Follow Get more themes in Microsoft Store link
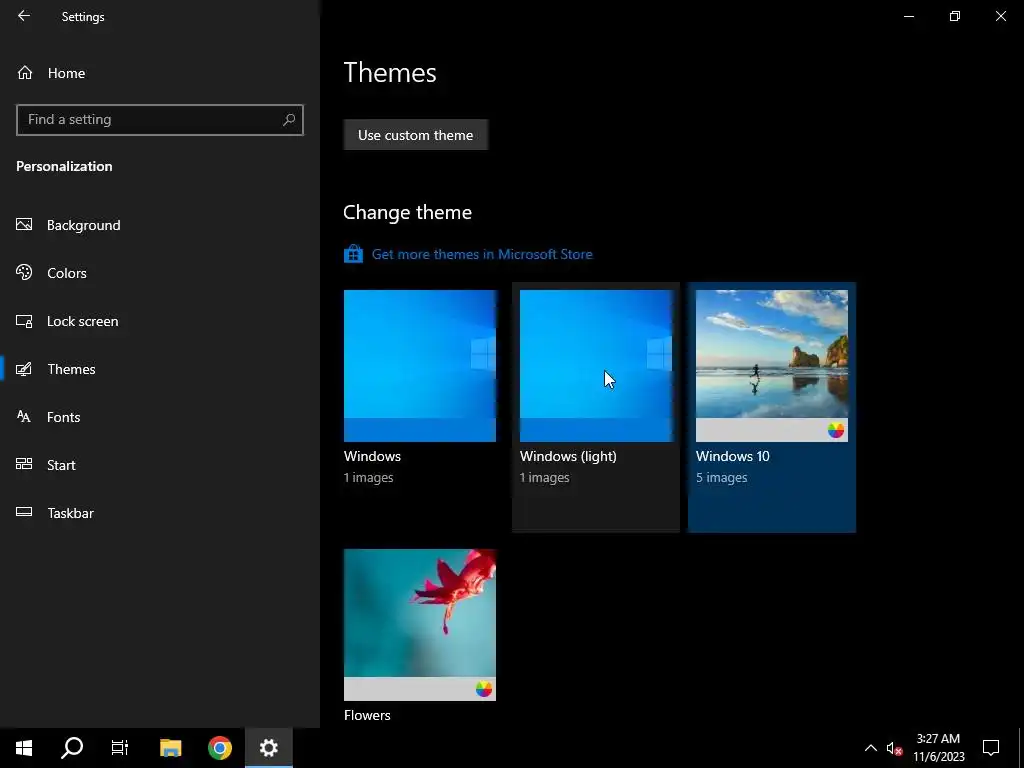This screenshot has width=1024, height=768. (482, 254)
